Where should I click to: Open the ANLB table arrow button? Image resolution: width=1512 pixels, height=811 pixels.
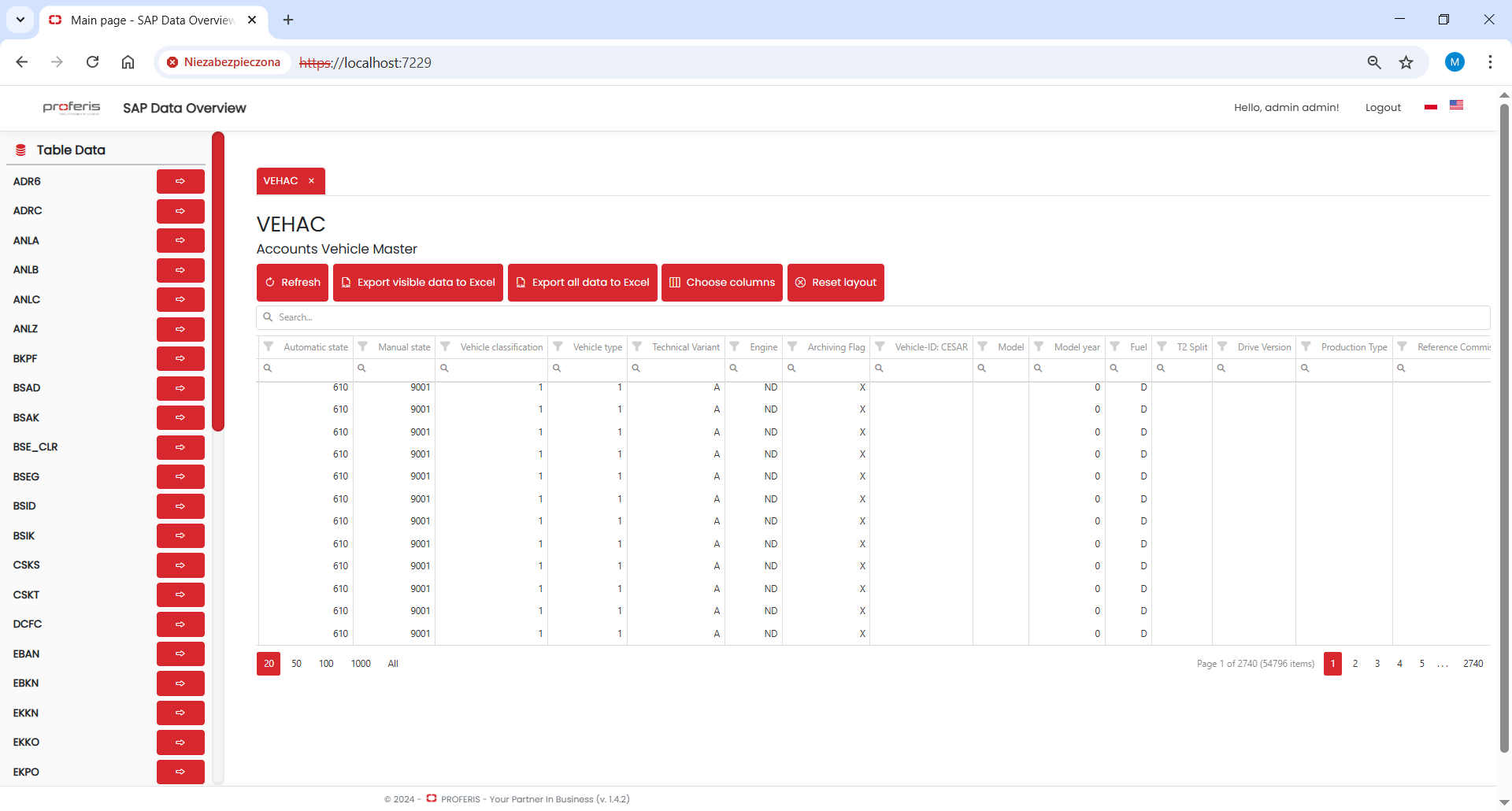pyautogui.click(x=180, y=270)
